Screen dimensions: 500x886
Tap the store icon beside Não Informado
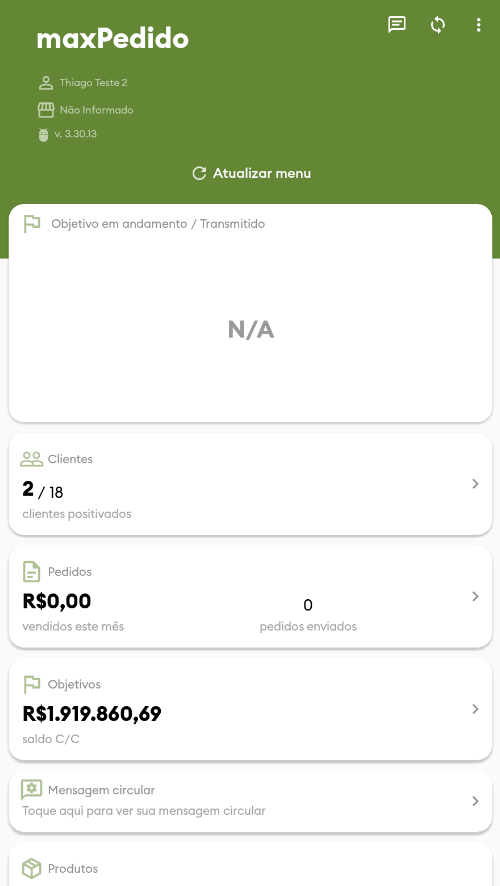[46, 110]
